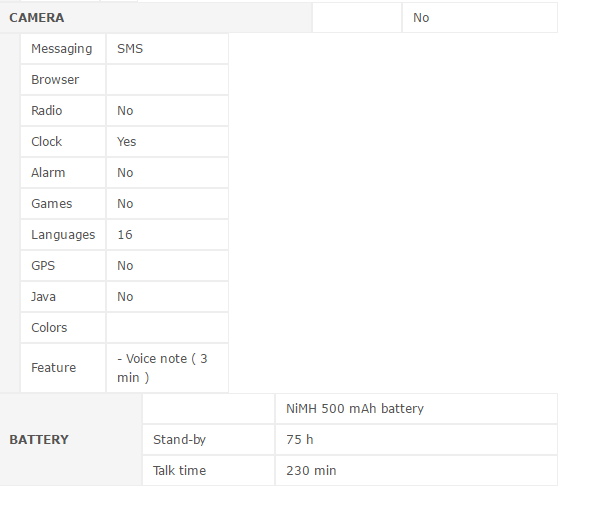The height and width of the screenshot is (508, 597).
Task: Select the Colors label cell
Action: (63, 328)
